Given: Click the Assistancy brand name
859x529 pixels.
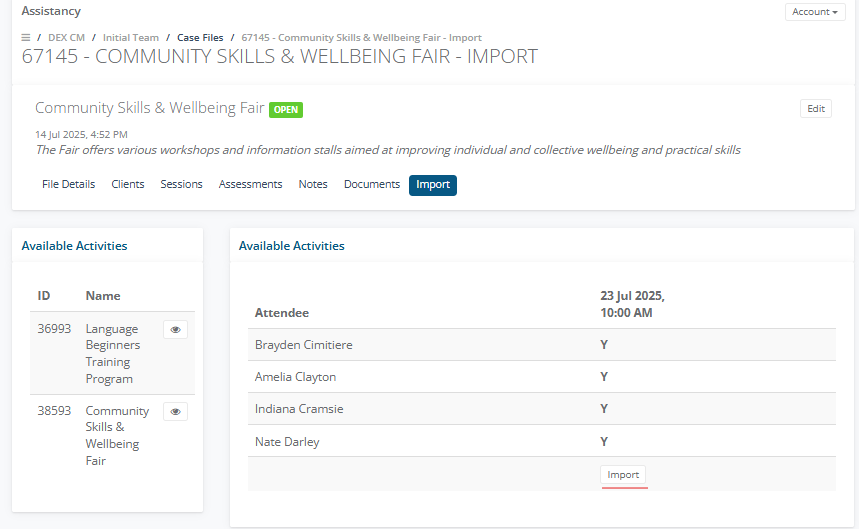Looking at the screenshot, I should 51,11.
